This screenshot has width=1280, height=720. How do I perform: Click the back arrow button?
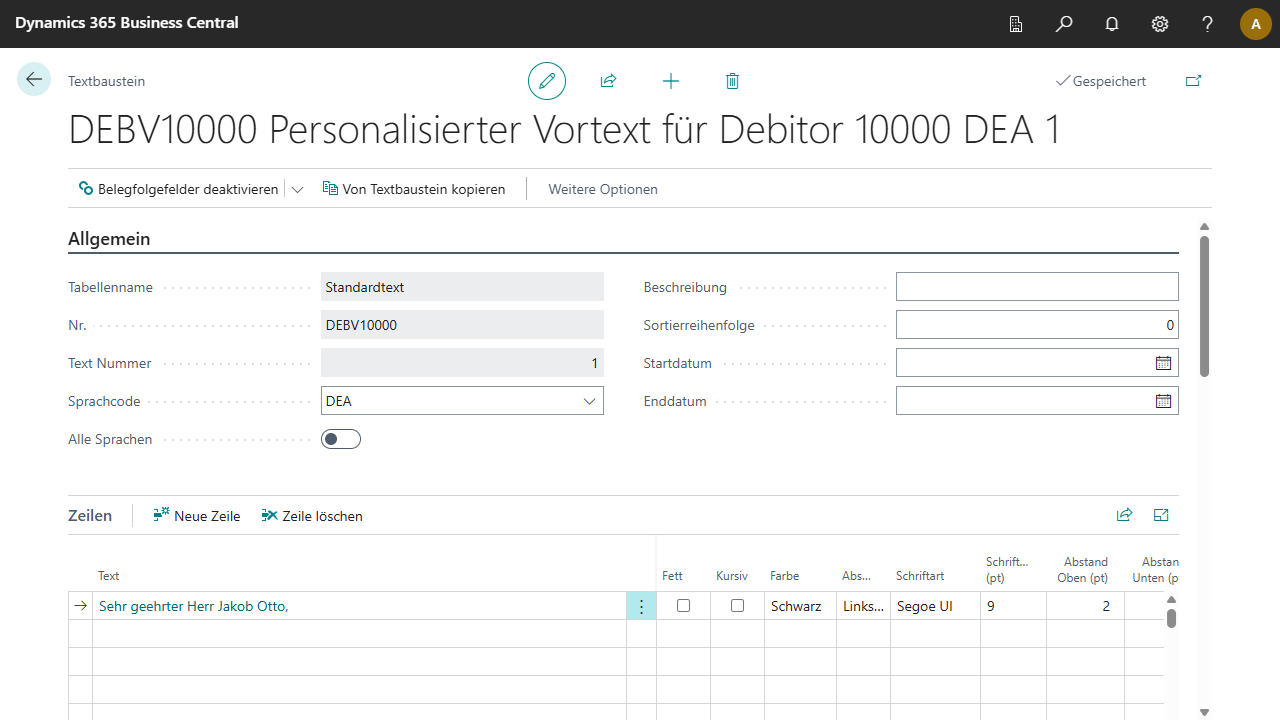(x=34, y=80)
